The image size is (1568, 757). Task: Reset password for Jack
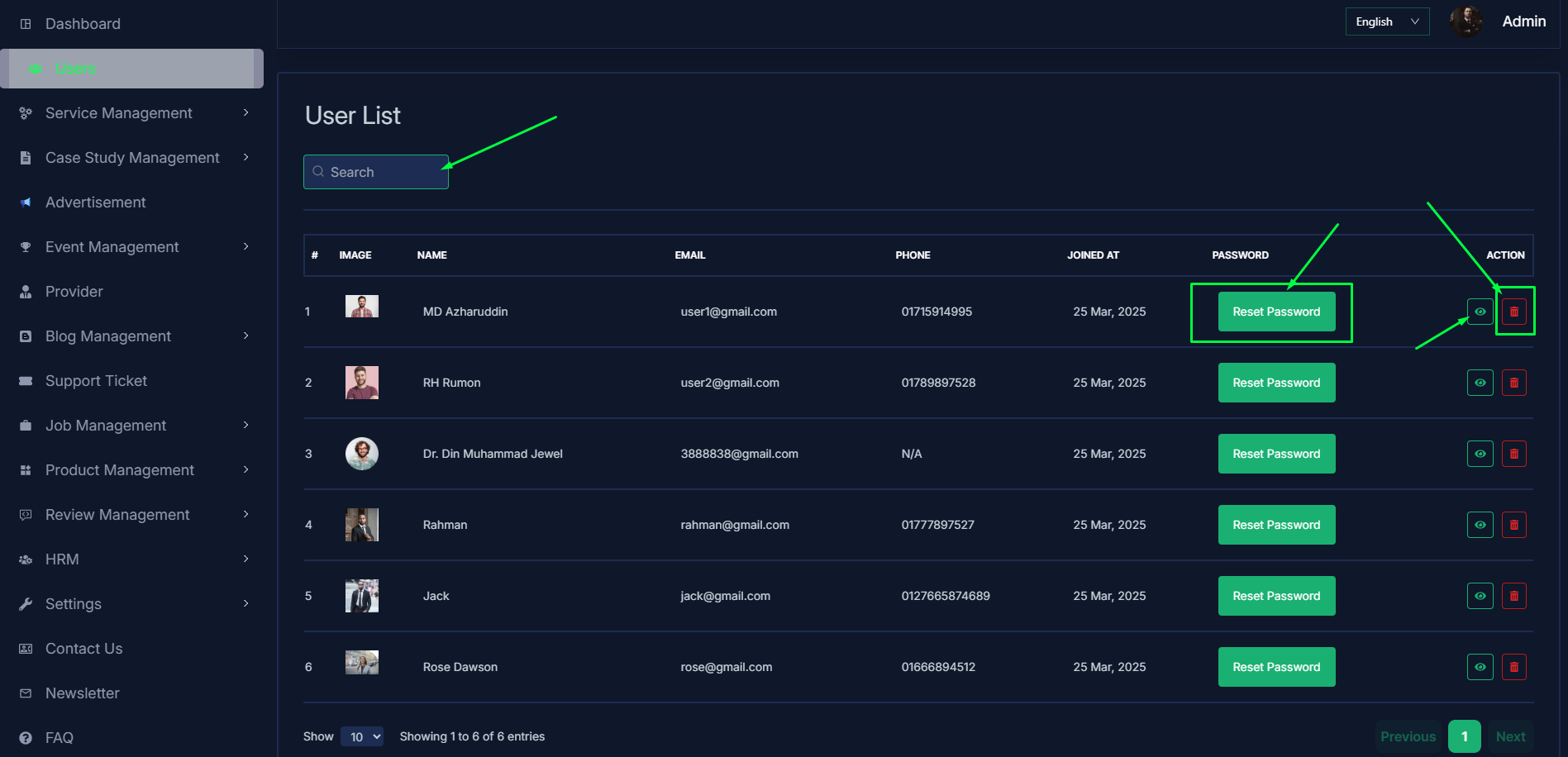click(1277, 596)
